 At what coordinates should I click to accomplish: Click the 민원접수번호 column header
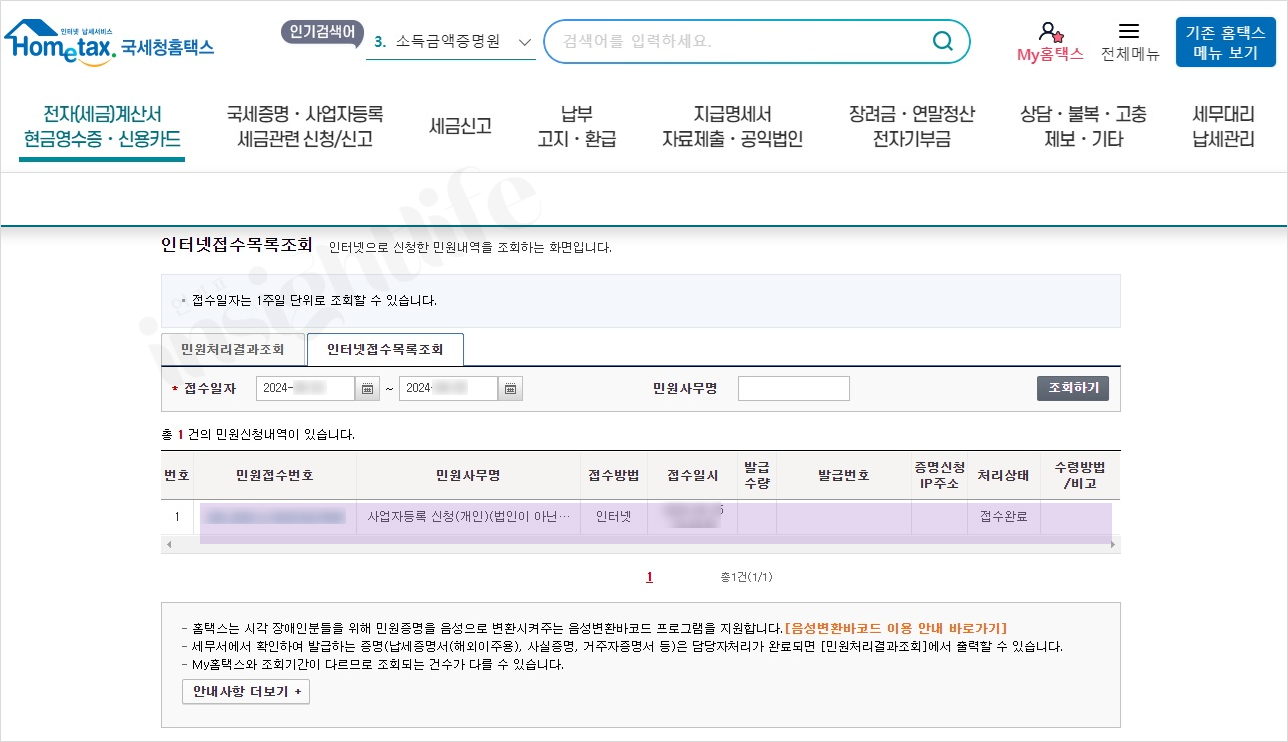click(x=275, y=475)
